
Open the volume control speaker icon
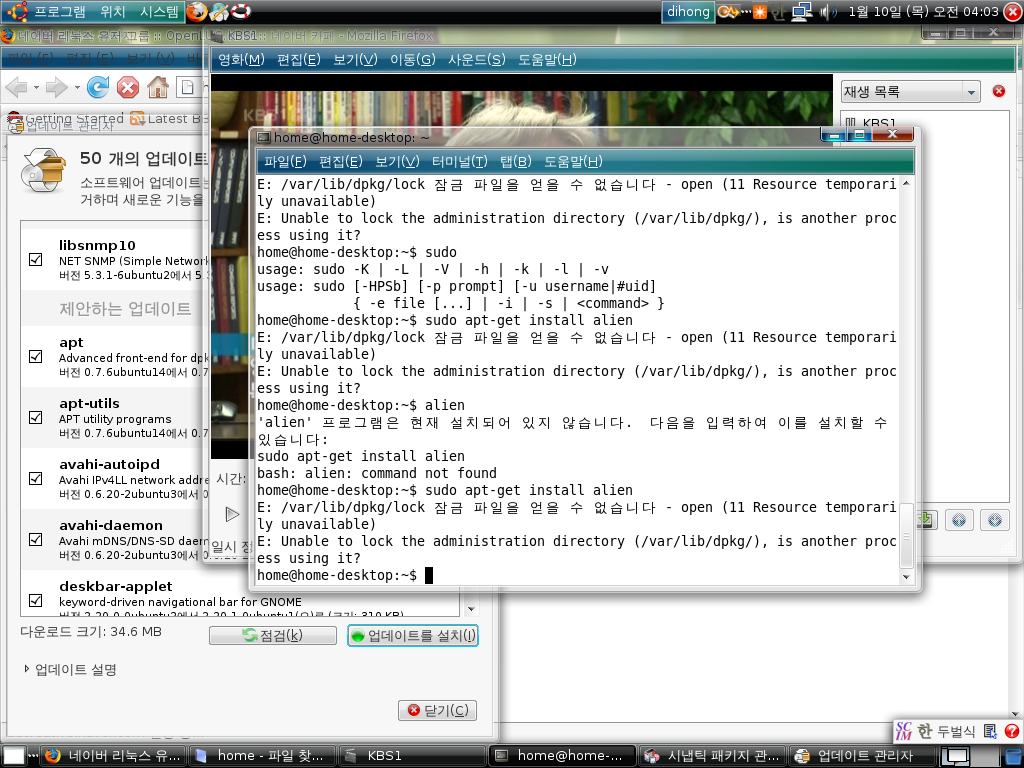click(827, 12)
